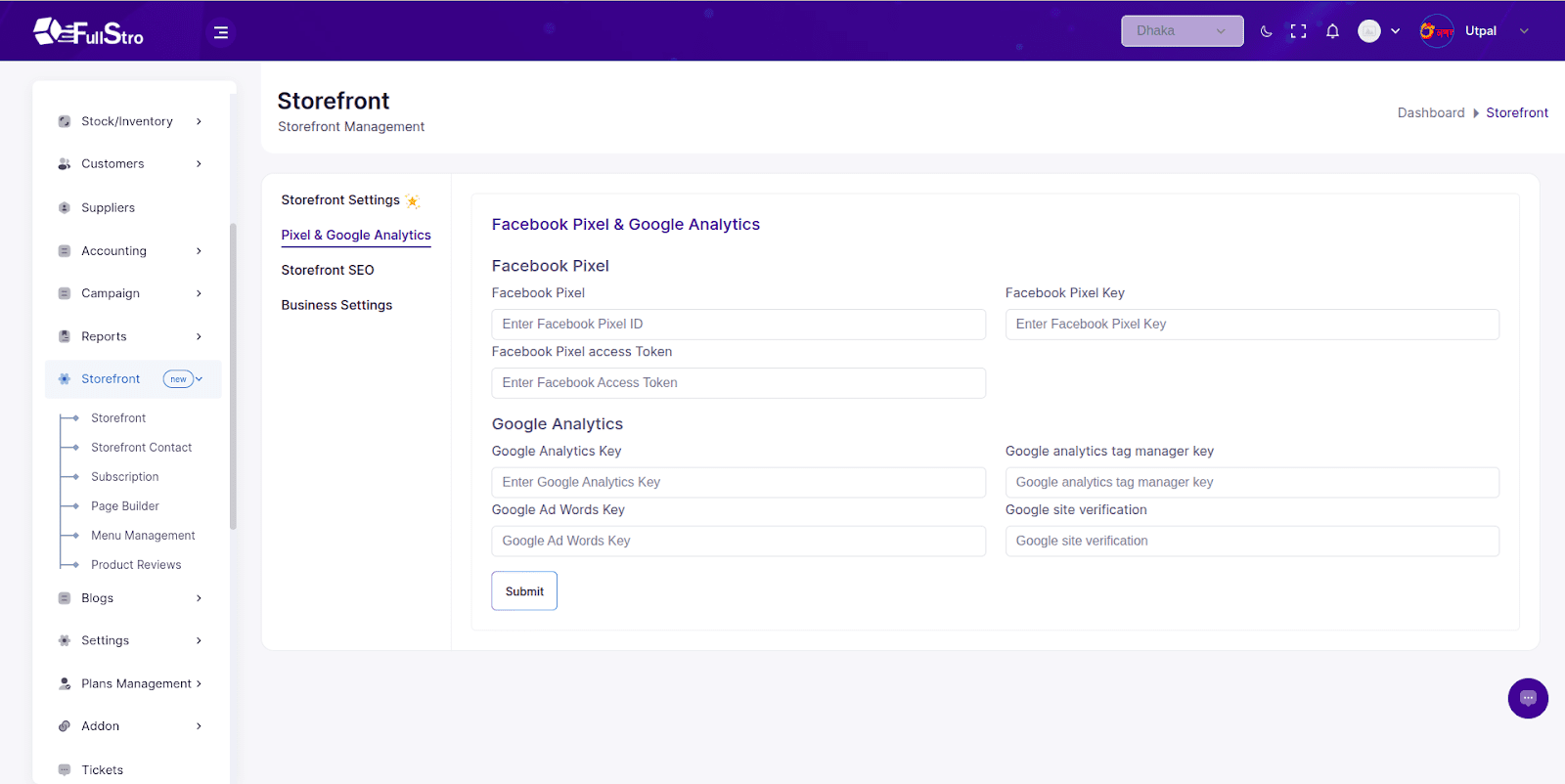Expand the Customers submenu arrow
The height and width of the screenshot is (784, 1565).
(x=199, y=164)
